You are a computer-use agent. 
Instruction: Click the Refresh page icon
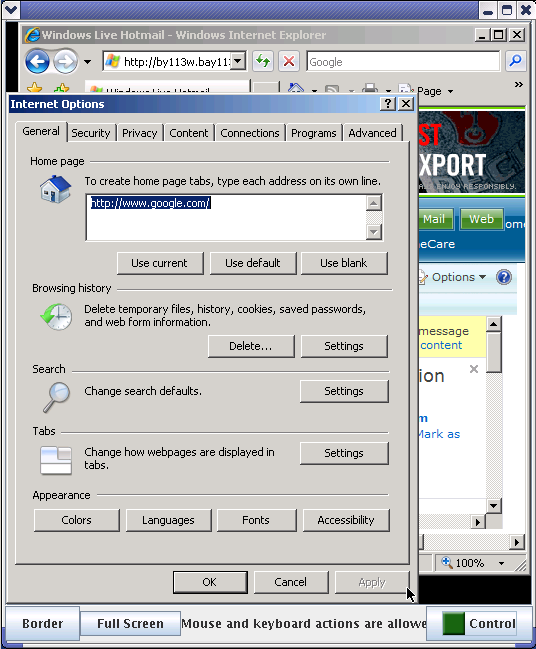[x=263, y=62]
